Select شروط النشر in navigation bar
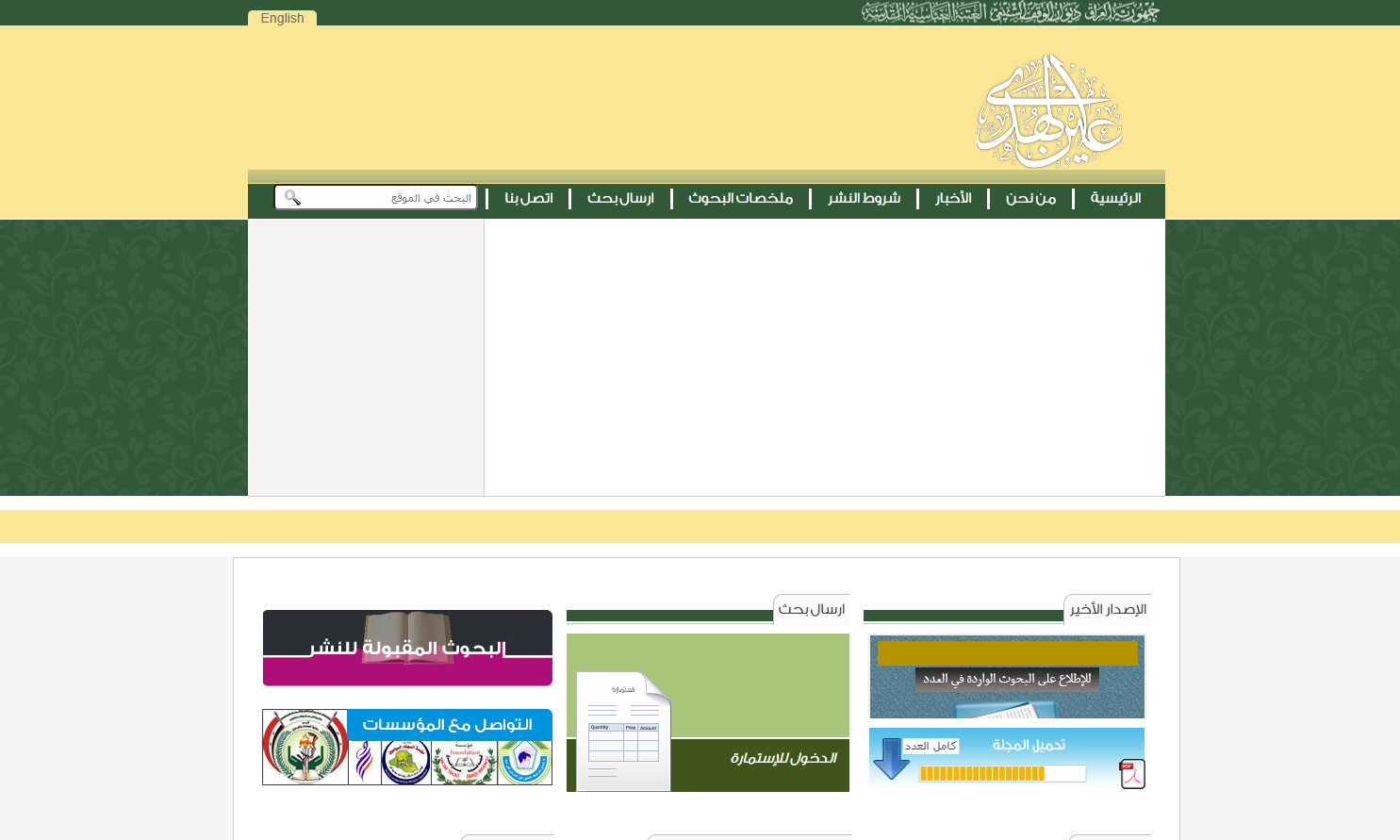The image size is (1400, 840). point(864,198)
